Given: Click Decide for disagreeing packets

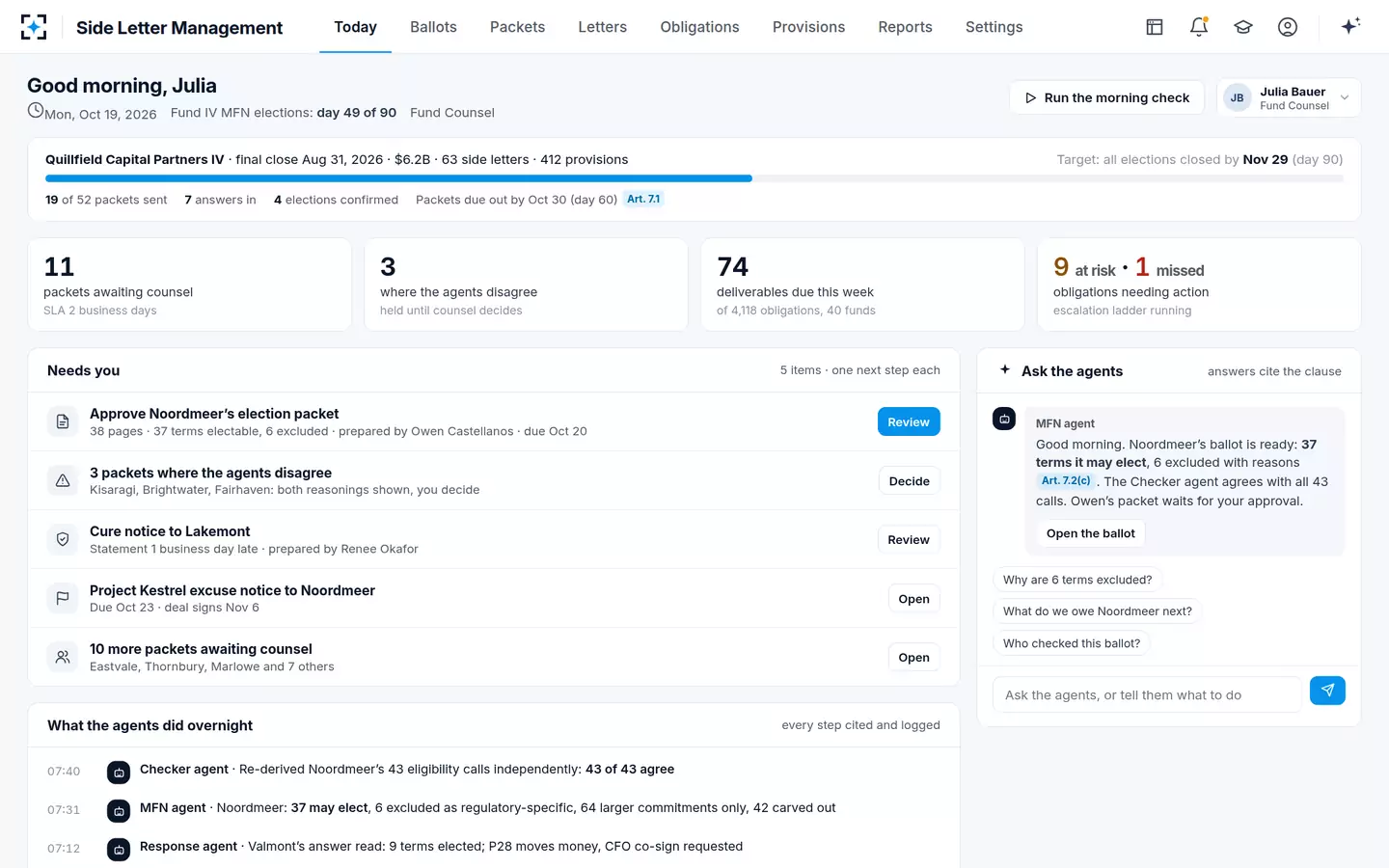Looking at the screenshot, I should click(x=909, y=480).
